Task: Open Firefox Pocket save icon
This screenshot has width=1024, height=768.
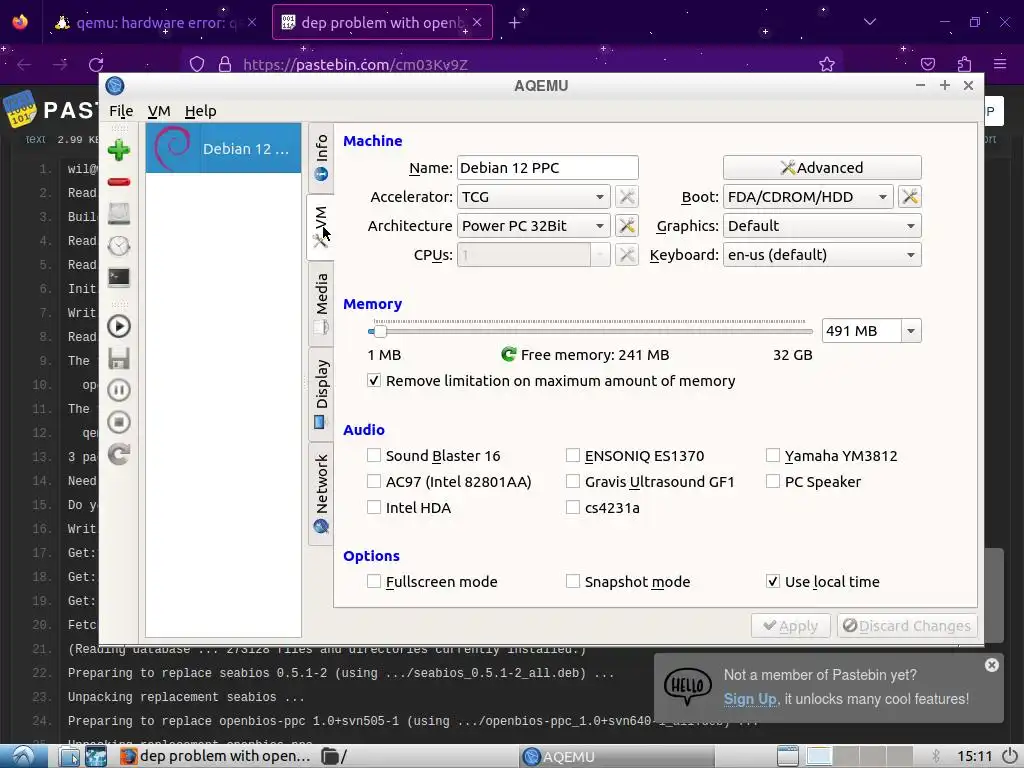Action: tap(928, 64)
